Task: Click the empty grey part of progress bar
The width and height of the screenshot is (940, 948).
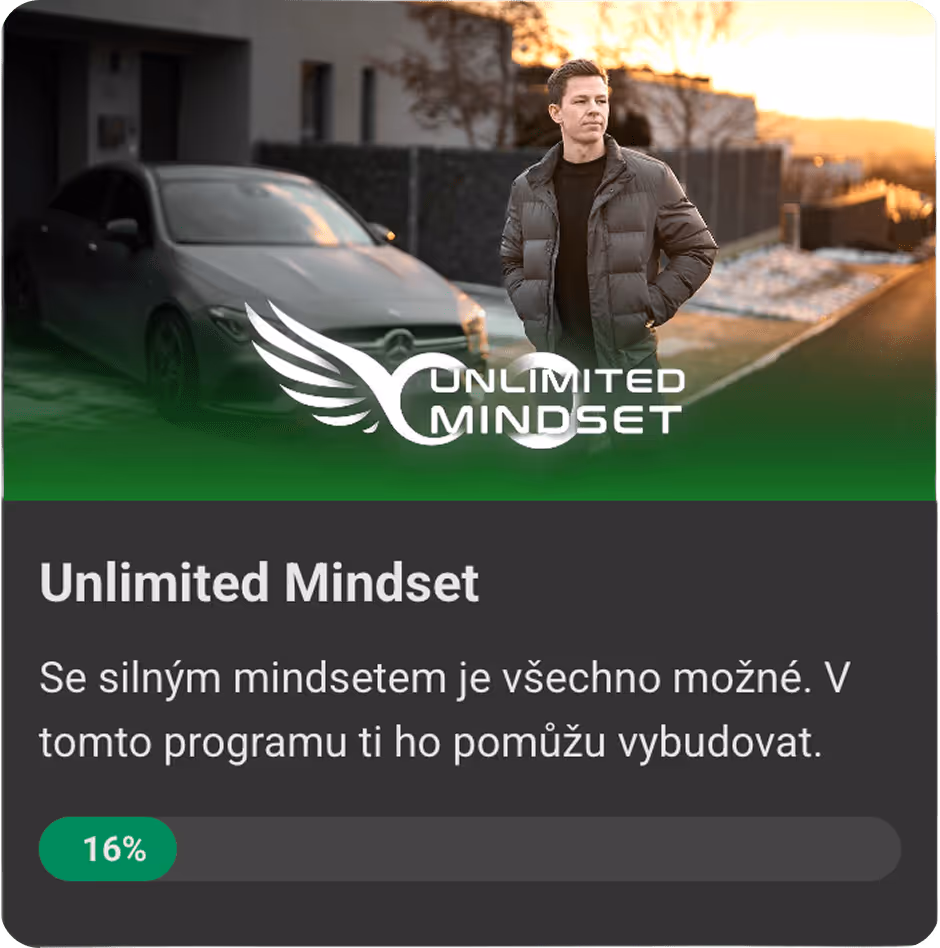Action: pyautogui.click(x=538, y=849)
